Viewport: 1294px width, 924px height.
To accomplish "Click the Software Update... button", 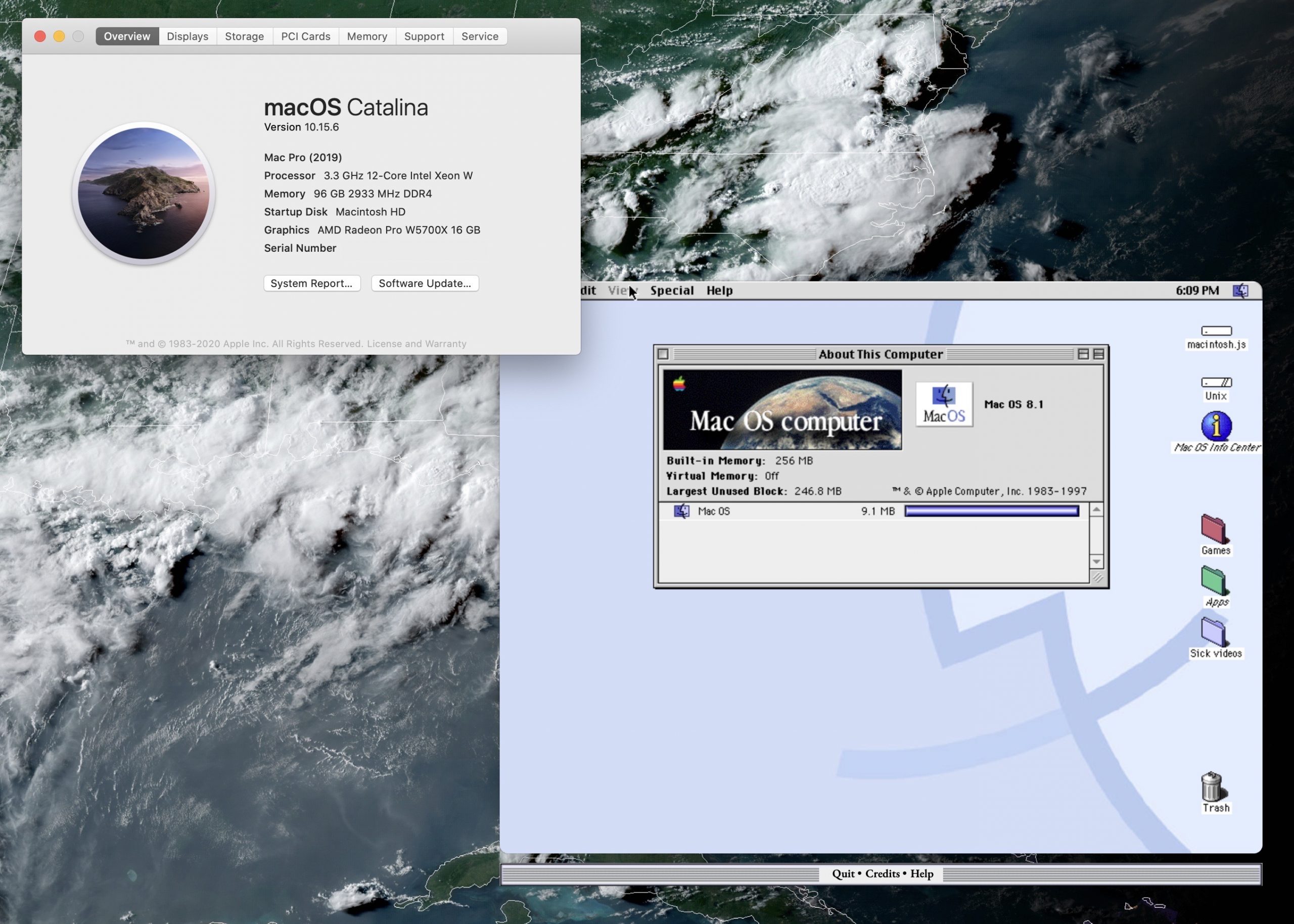I will tap(425, 284).
